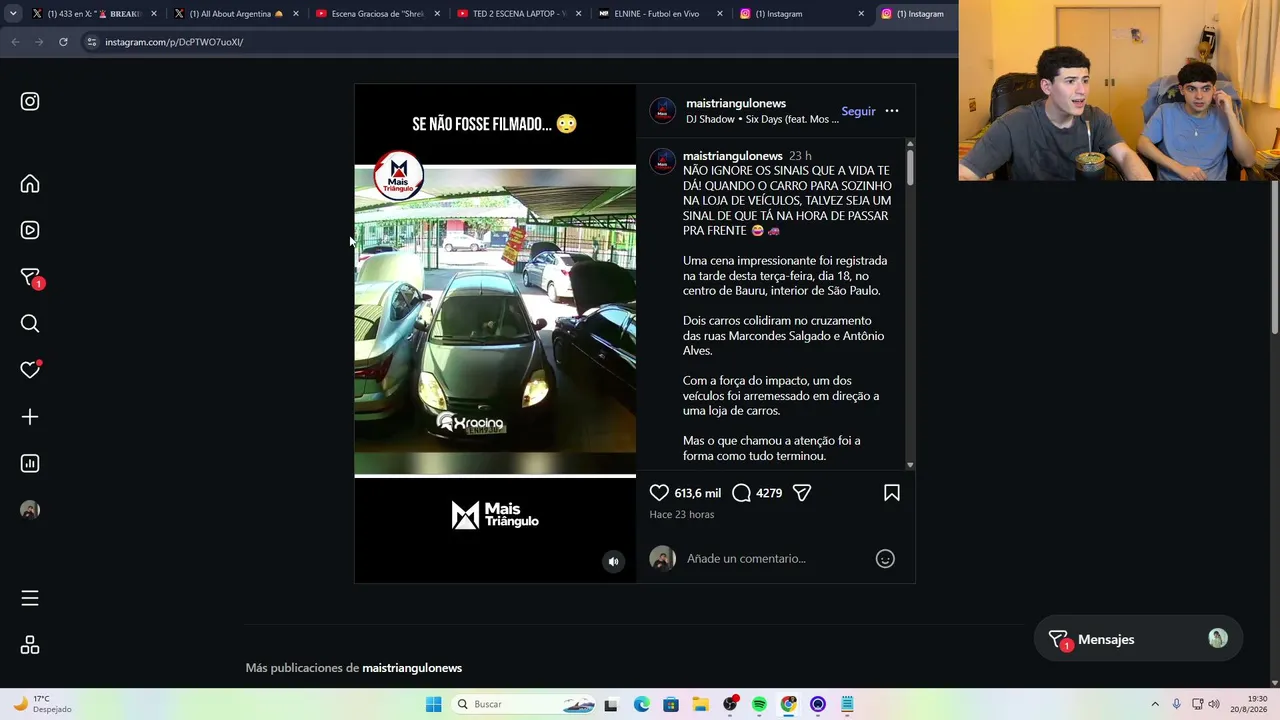
Task: Go to the Home feed icon
Action: [x=30, y=184]
